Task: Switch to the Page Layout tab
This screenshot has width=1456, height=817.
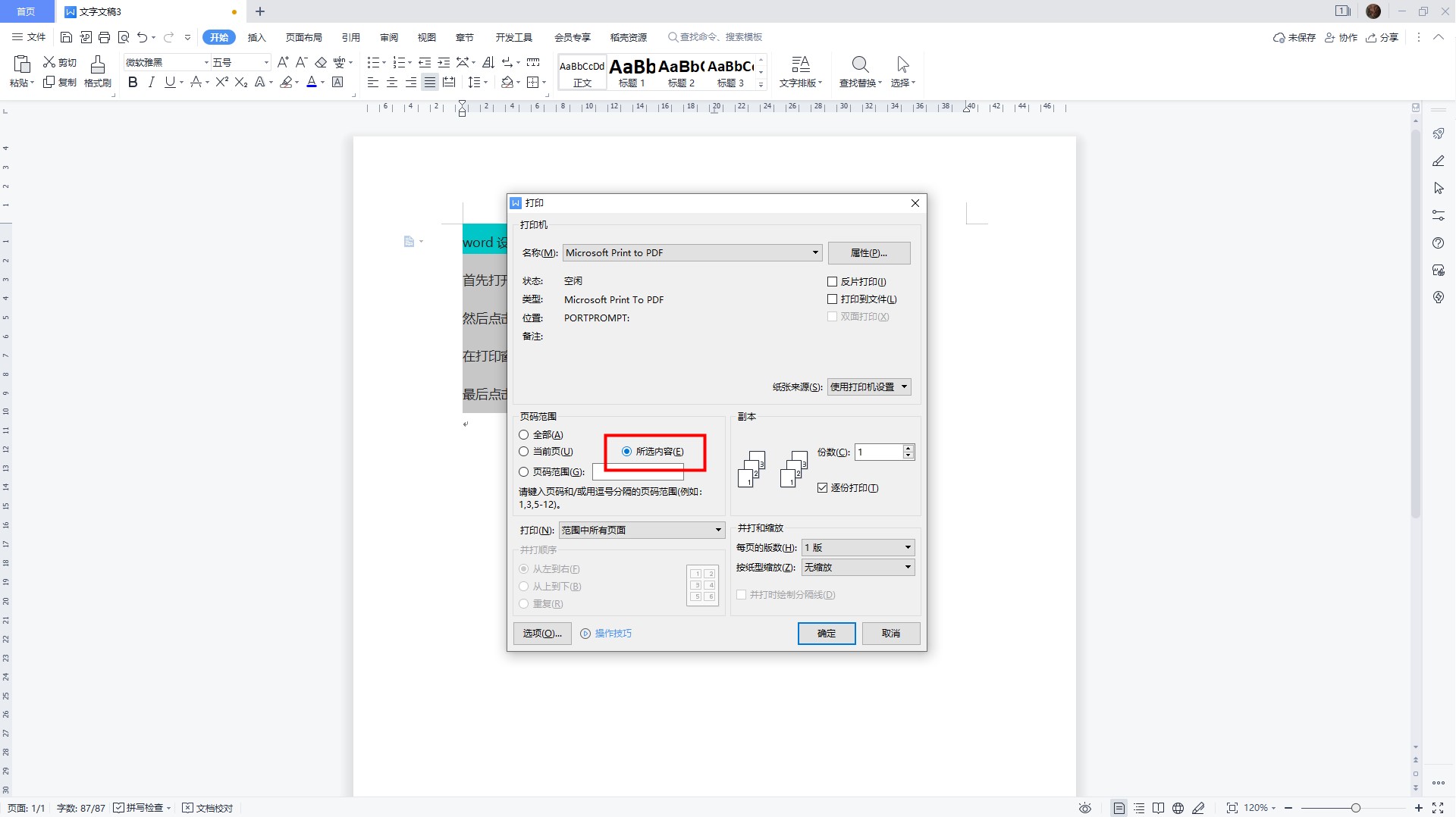Action: tap(303, 37)
